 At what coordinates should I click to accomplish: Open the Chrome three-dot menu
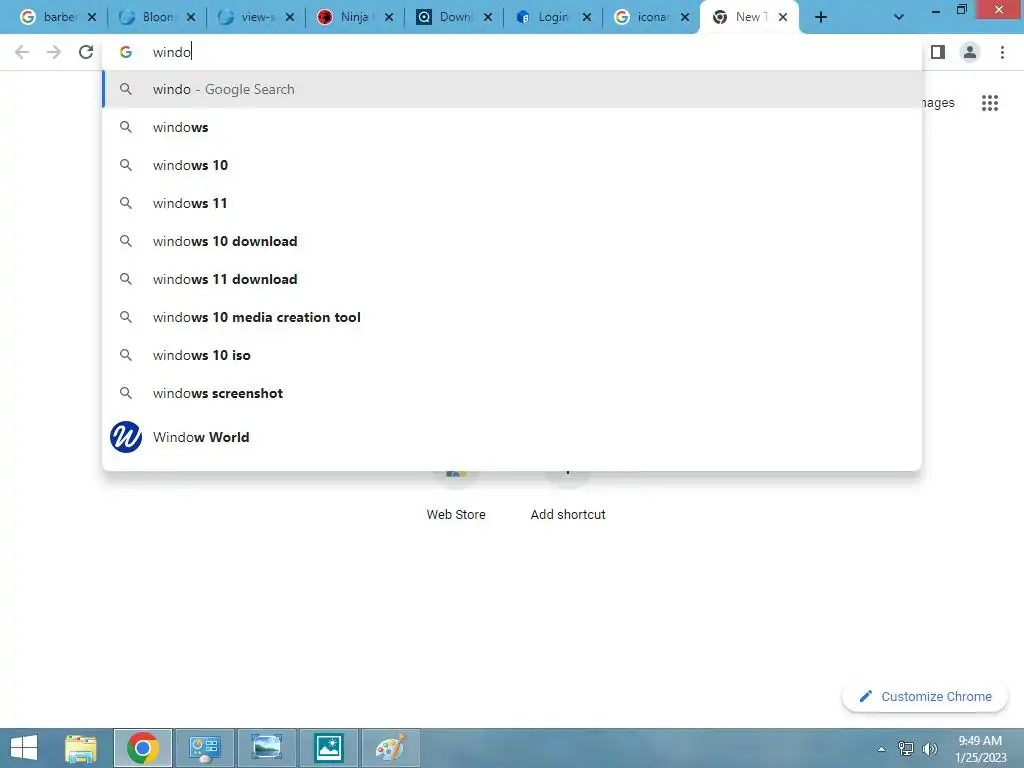coord(1002,52)
